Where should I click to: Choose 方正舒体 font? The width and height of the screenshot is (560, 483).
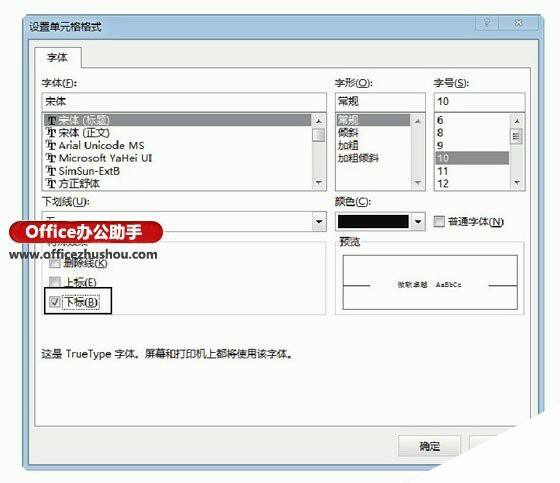point(178,184)
